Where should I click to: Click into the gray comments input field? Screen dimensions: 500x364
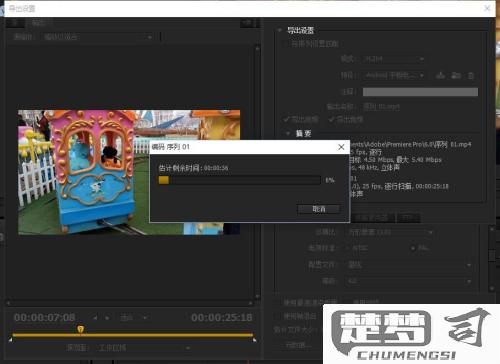pyautogui.click(x=420, y=92)
